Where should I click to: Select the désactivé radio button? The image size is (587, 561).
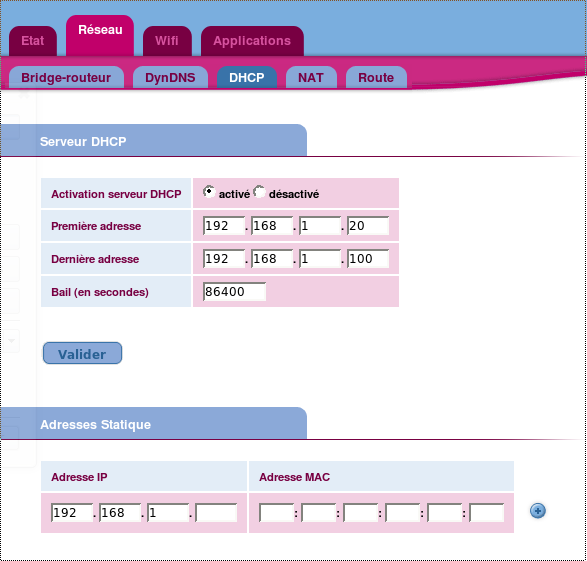tap(259, 192)
